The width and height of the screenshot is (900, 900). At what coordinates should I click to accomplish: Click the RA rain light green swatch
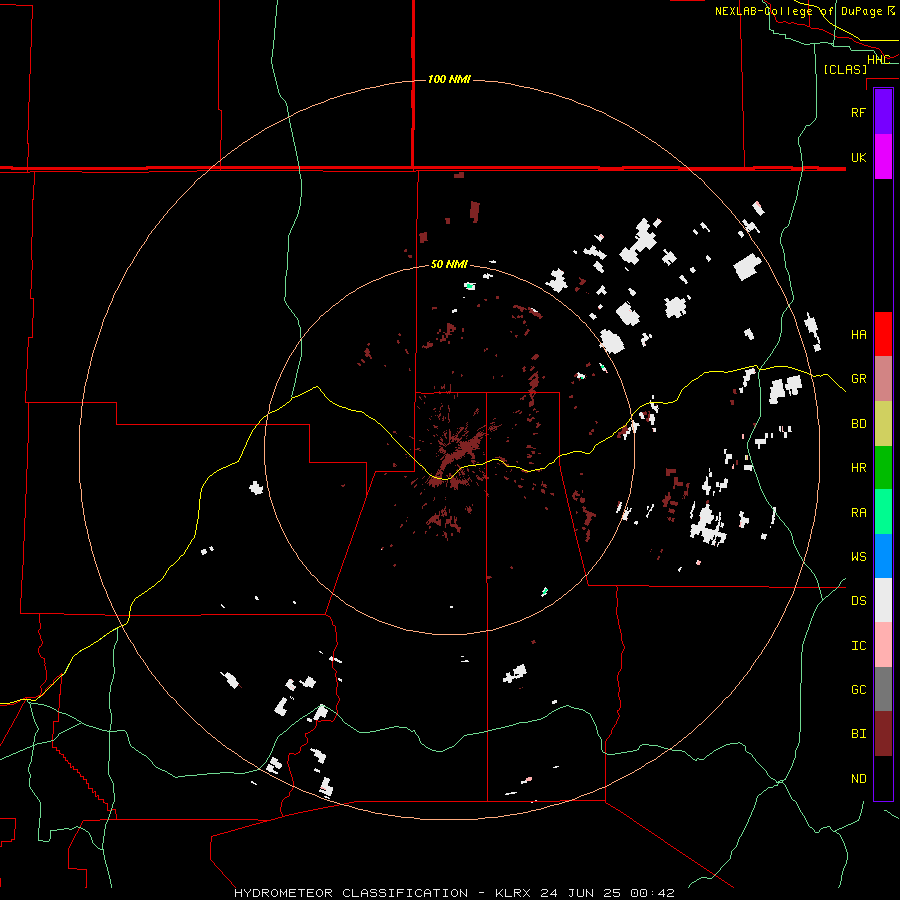point(883,512)
